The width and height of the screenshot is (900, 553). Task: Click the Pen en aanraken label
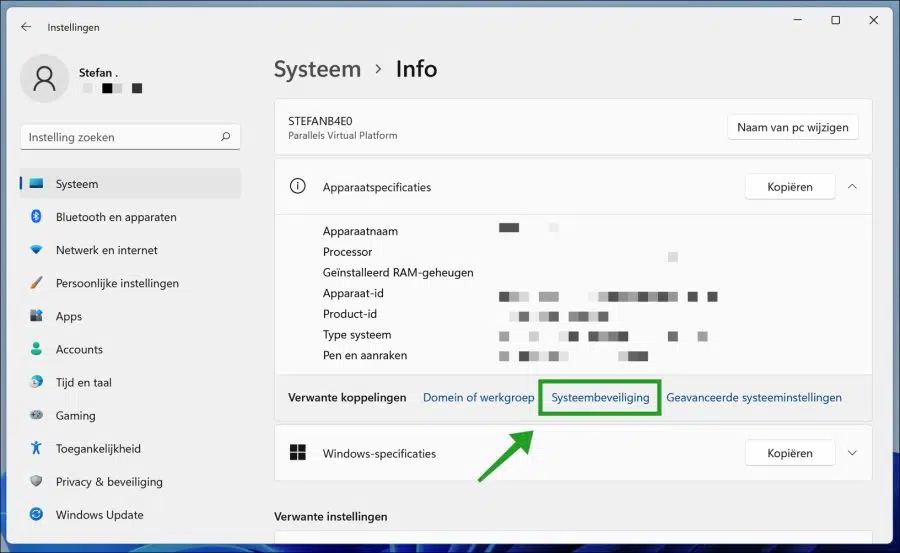(365, 355)
